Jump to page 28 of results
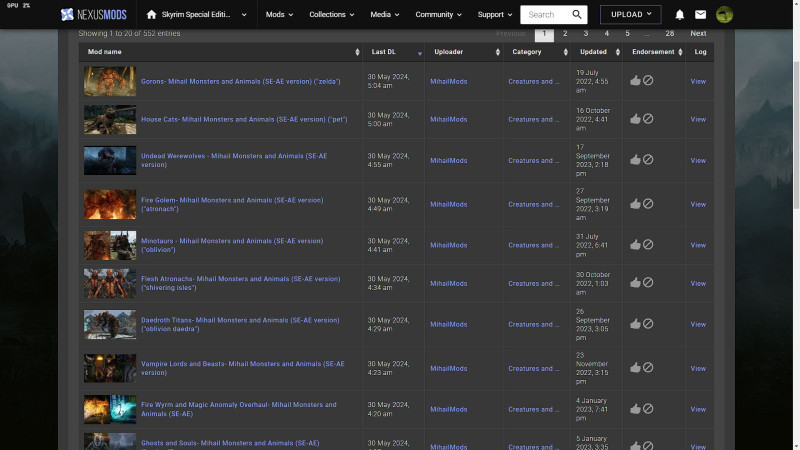Screen dimensions: 800x450 (x=669, y=34)
